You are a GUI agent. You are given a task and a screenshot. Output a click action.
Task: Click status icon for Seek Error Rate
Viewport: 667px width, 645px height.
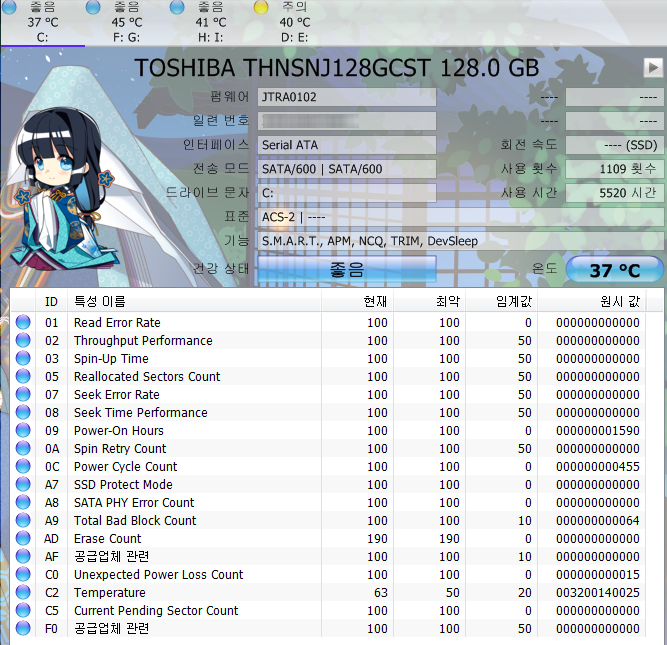pyautogui.click(x=23, y=394)
